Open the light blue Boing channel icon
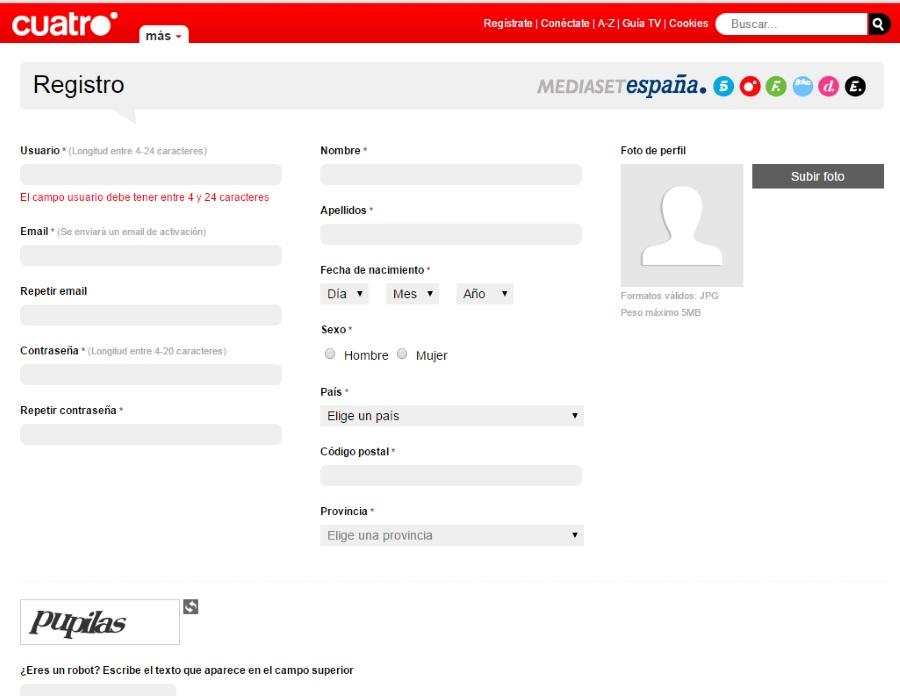This screenshot has height=696, width=900. click(x=802, y=87)
